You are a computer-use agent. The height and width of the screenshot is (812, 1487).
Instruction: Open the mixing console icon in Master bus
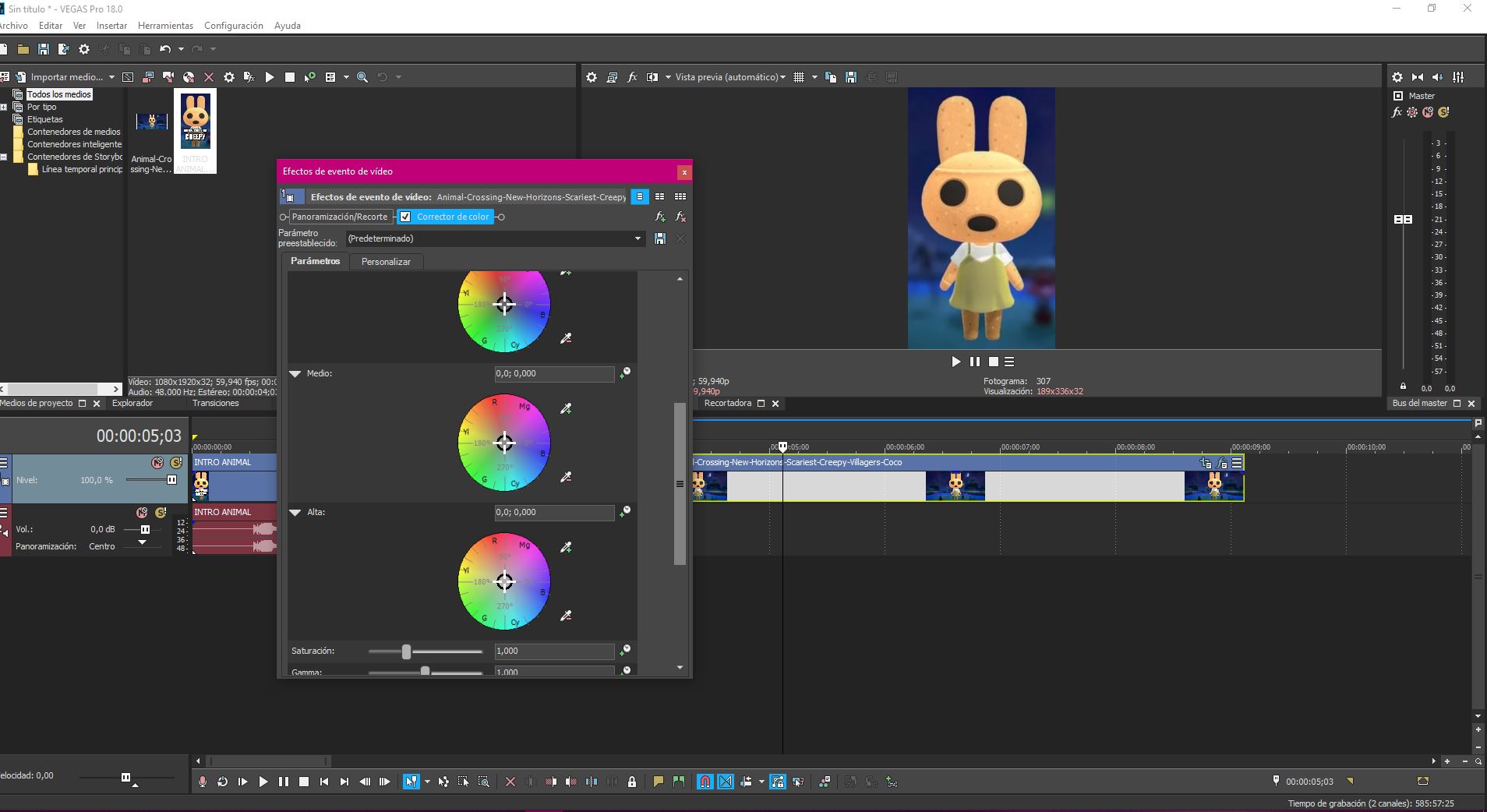coord(1458,77)
